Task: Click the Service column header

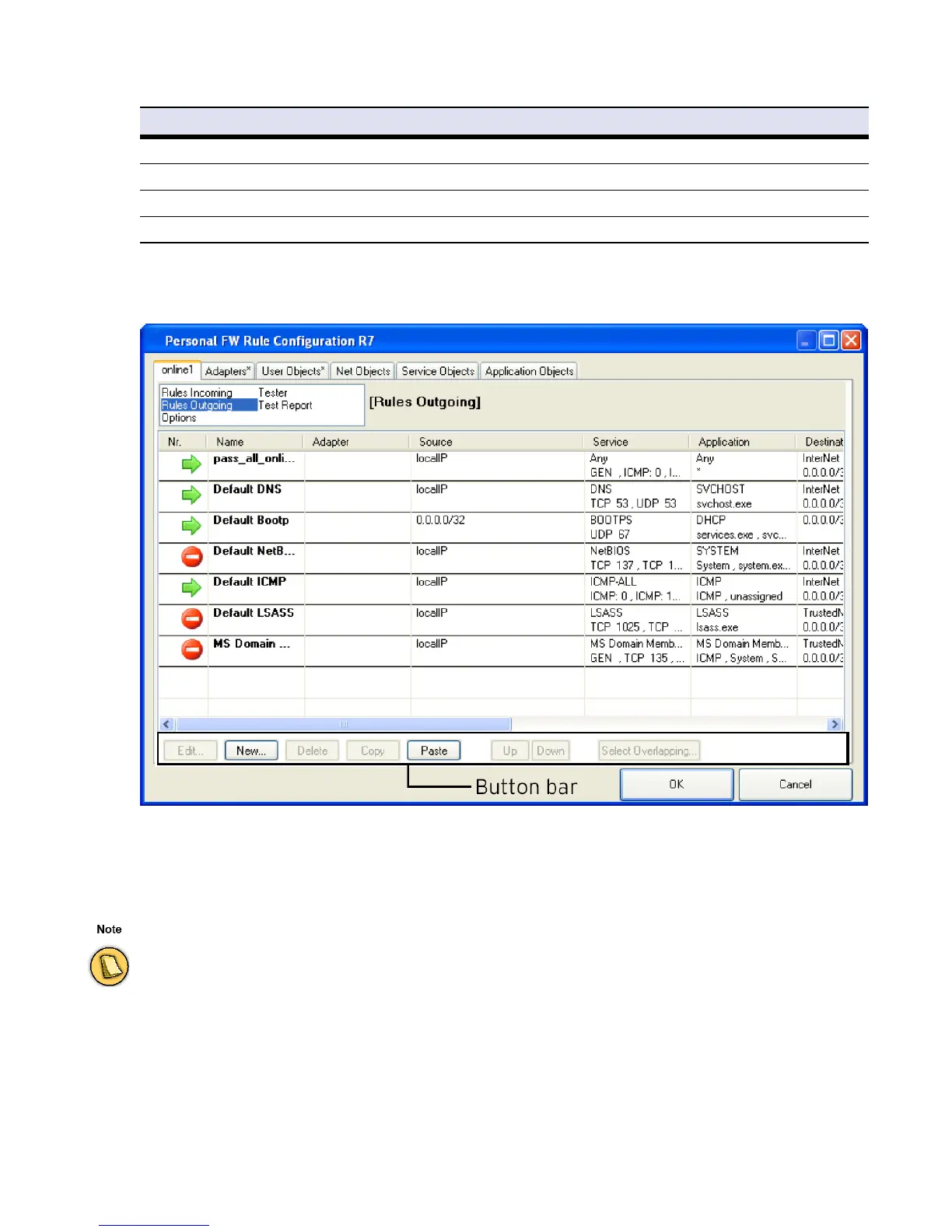Action: 636,442
